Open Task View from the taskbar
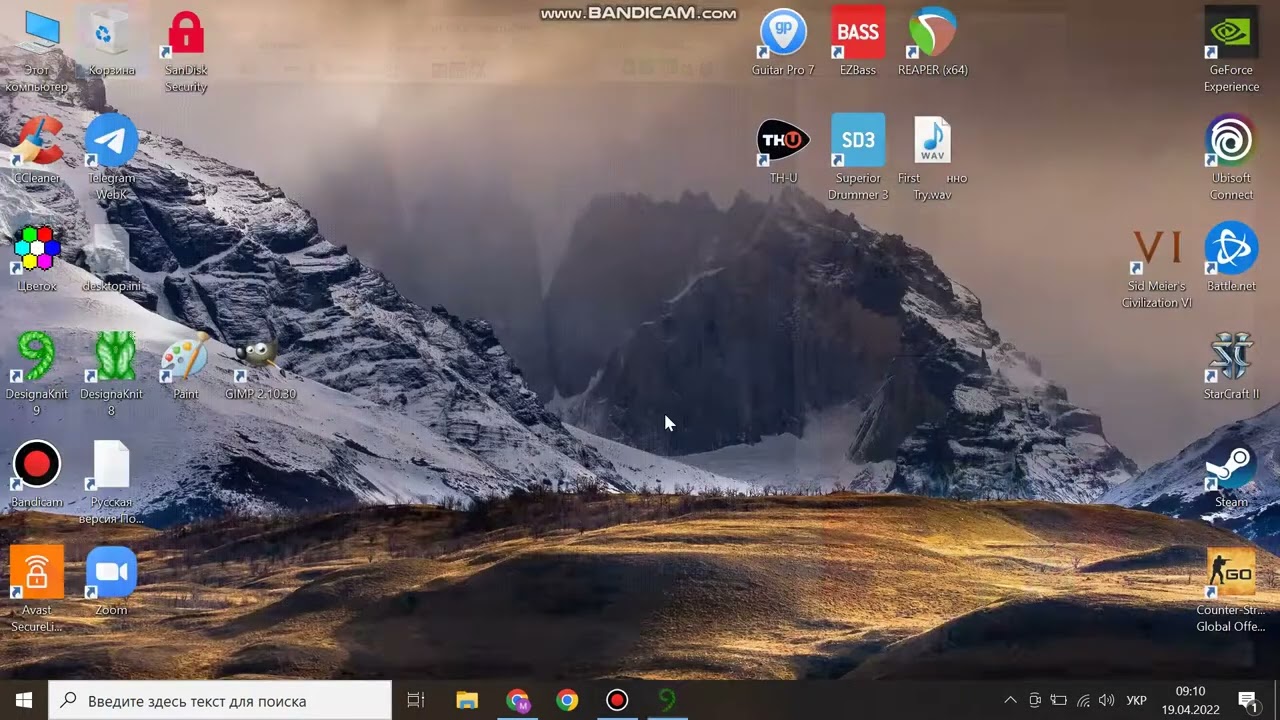The height and width of the screenshot is (720, 1280). coord(416,700)
